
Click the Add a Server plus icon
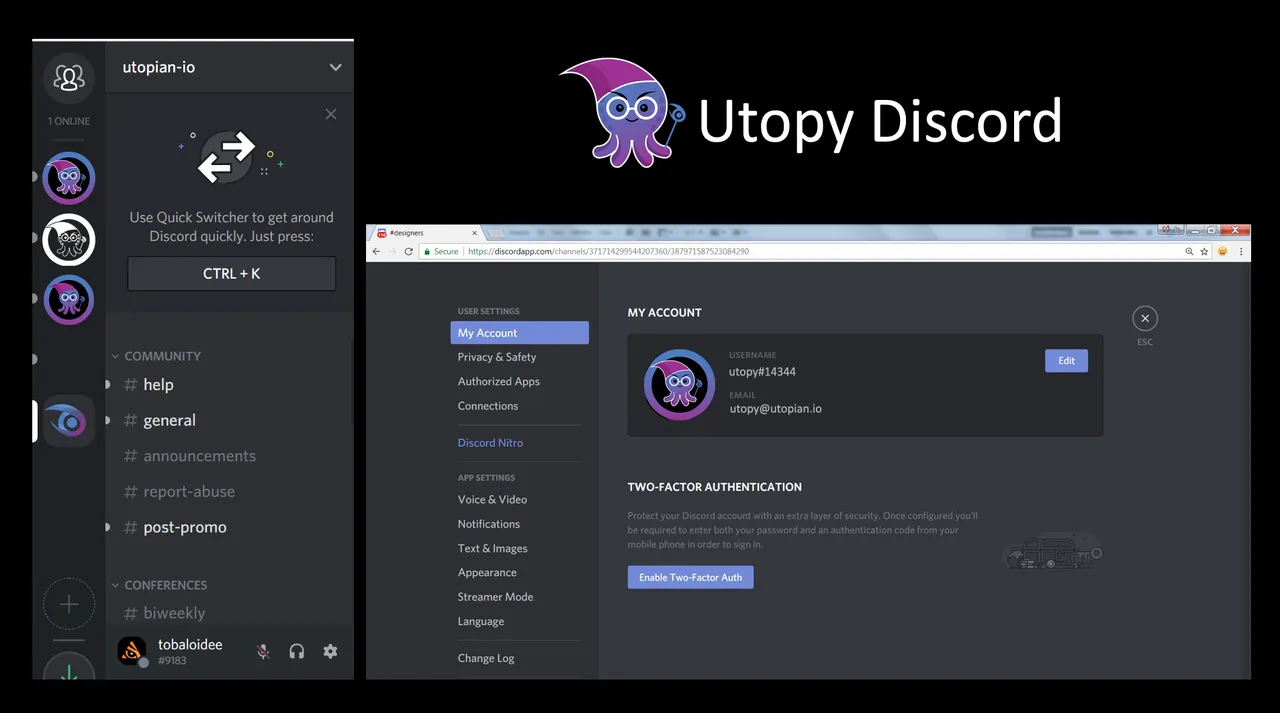pos(69,604)
